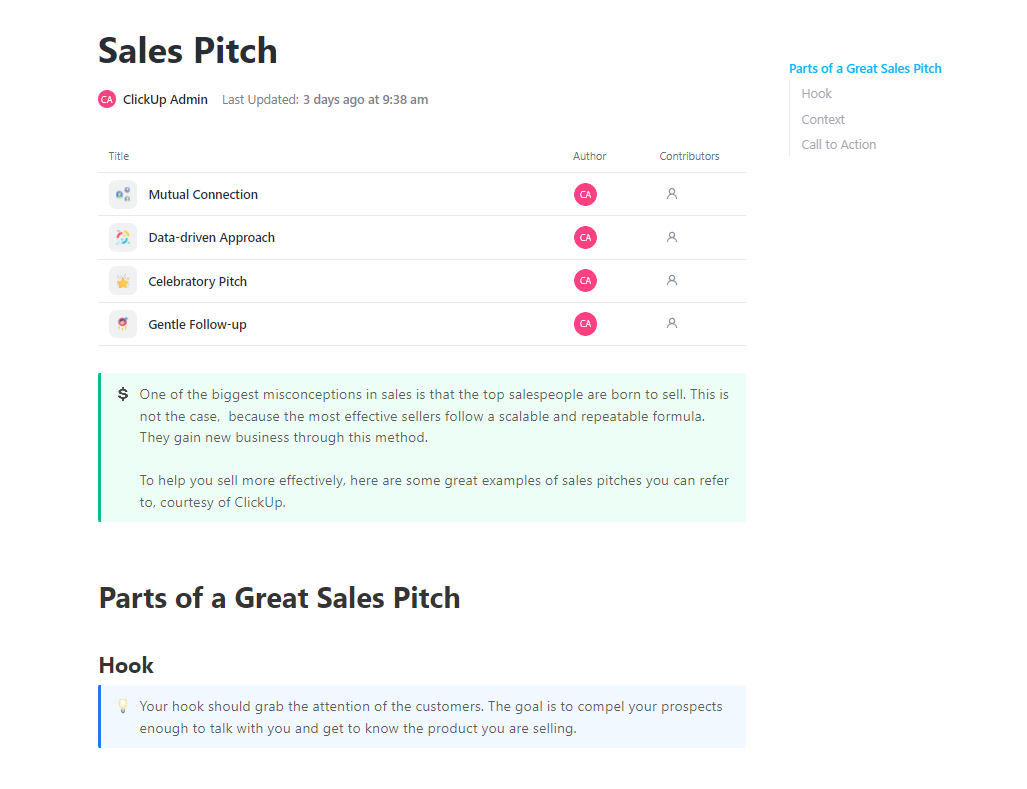Click the star icon beside Celebratory Pitch

[122, 280]
